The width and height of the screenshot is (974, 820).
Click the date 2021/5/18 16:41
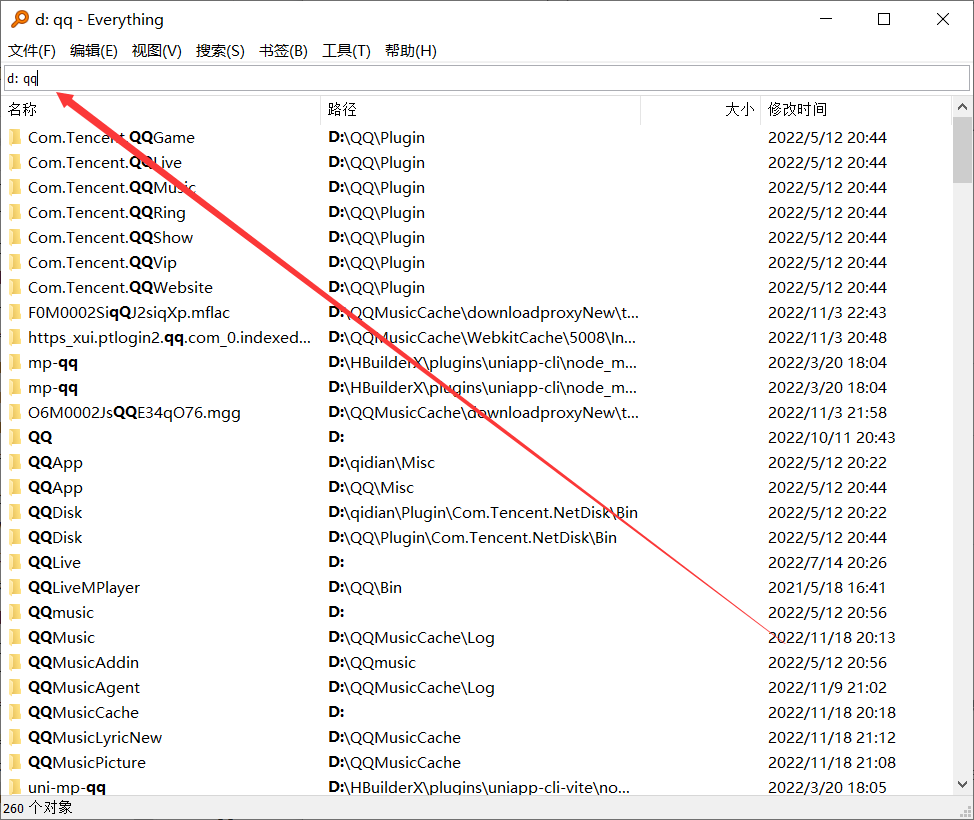(827, 587)
